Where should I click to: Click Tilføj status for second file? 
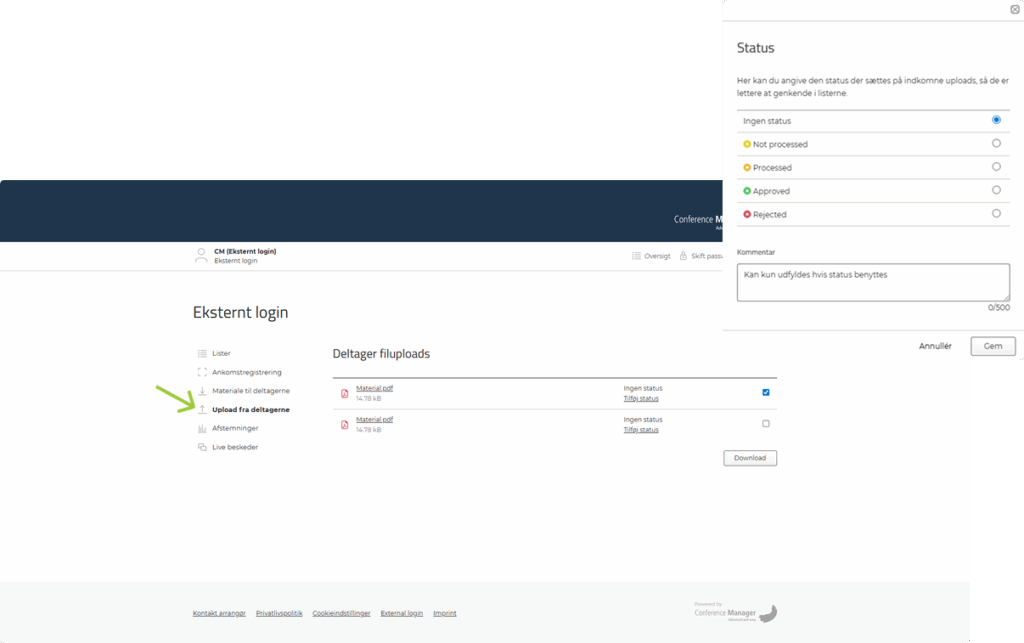(641, 430)
